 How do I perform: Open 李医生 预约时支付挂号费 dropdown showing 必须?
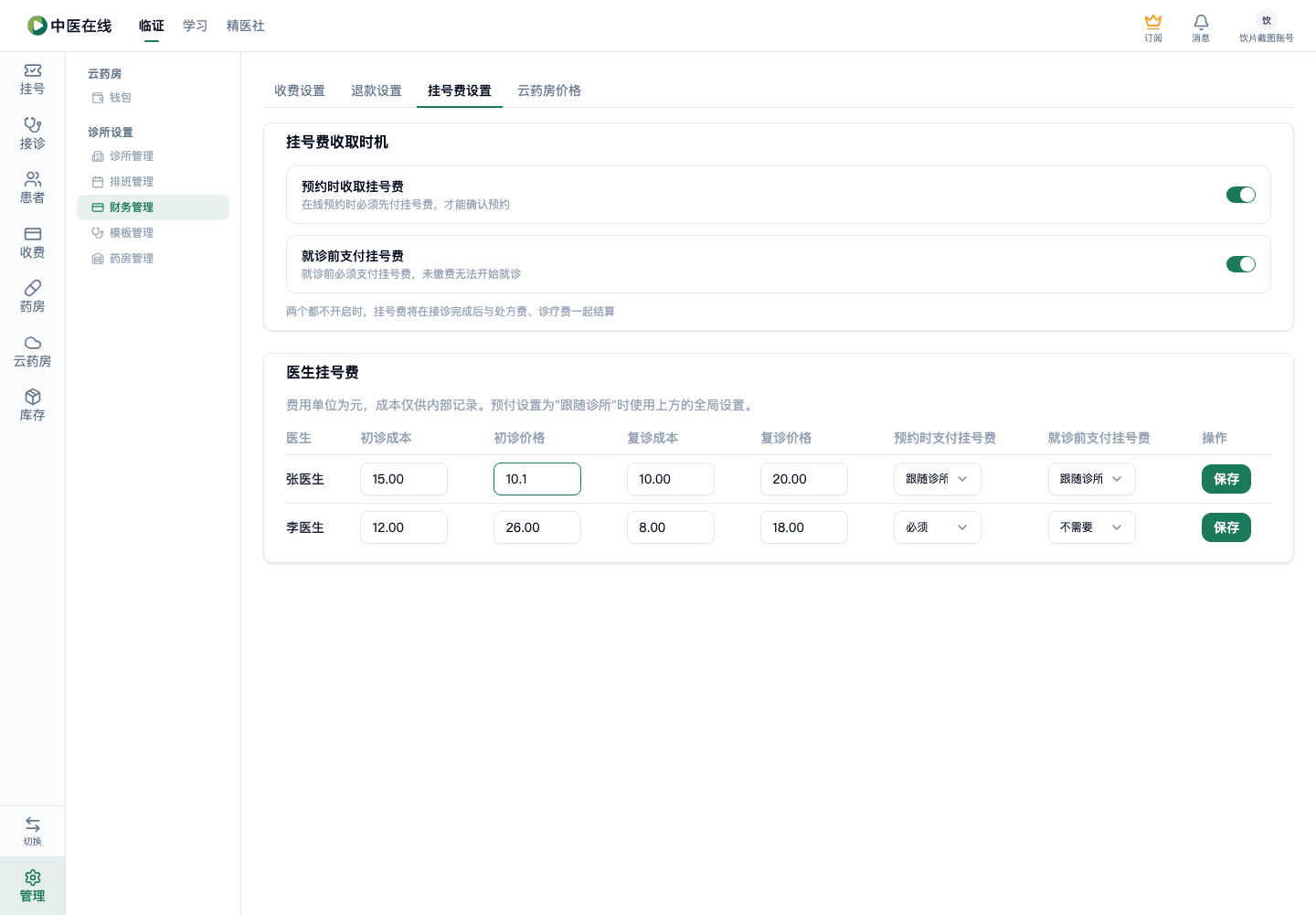click(x=937, y=527)
